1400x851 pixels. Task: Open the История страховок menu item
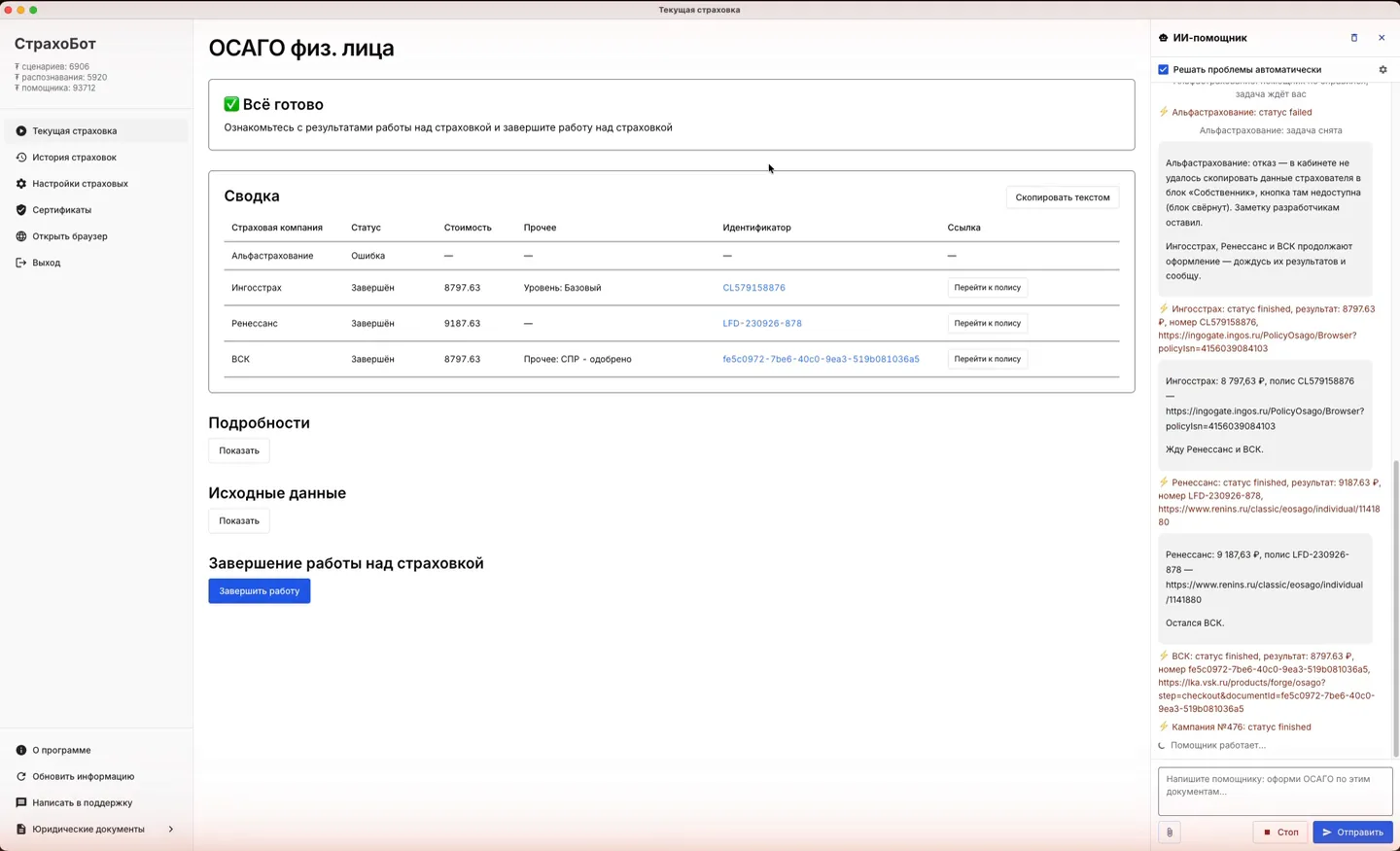(96, 158)
